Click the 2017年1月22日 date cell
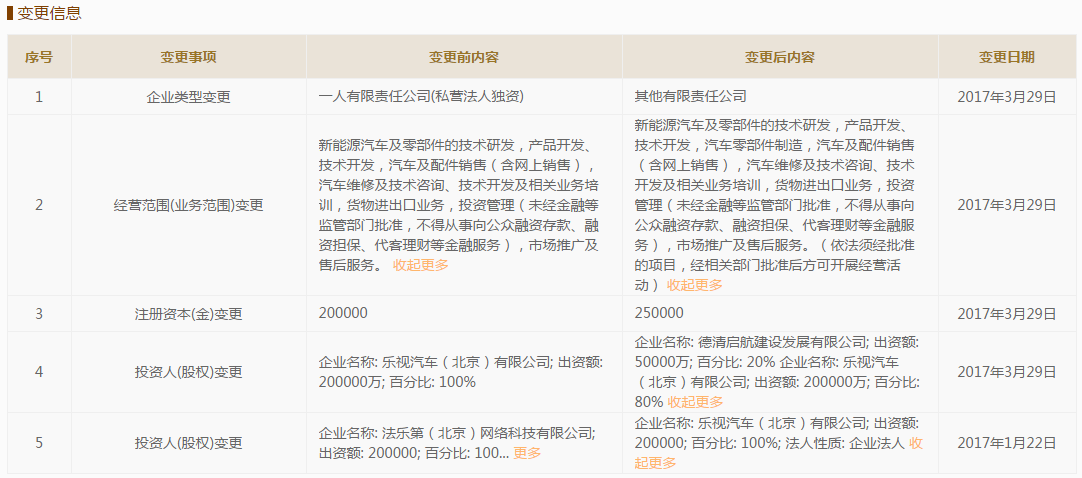Image resolution: width=1082 pixels, height=478 pixels. (1007, 443)
